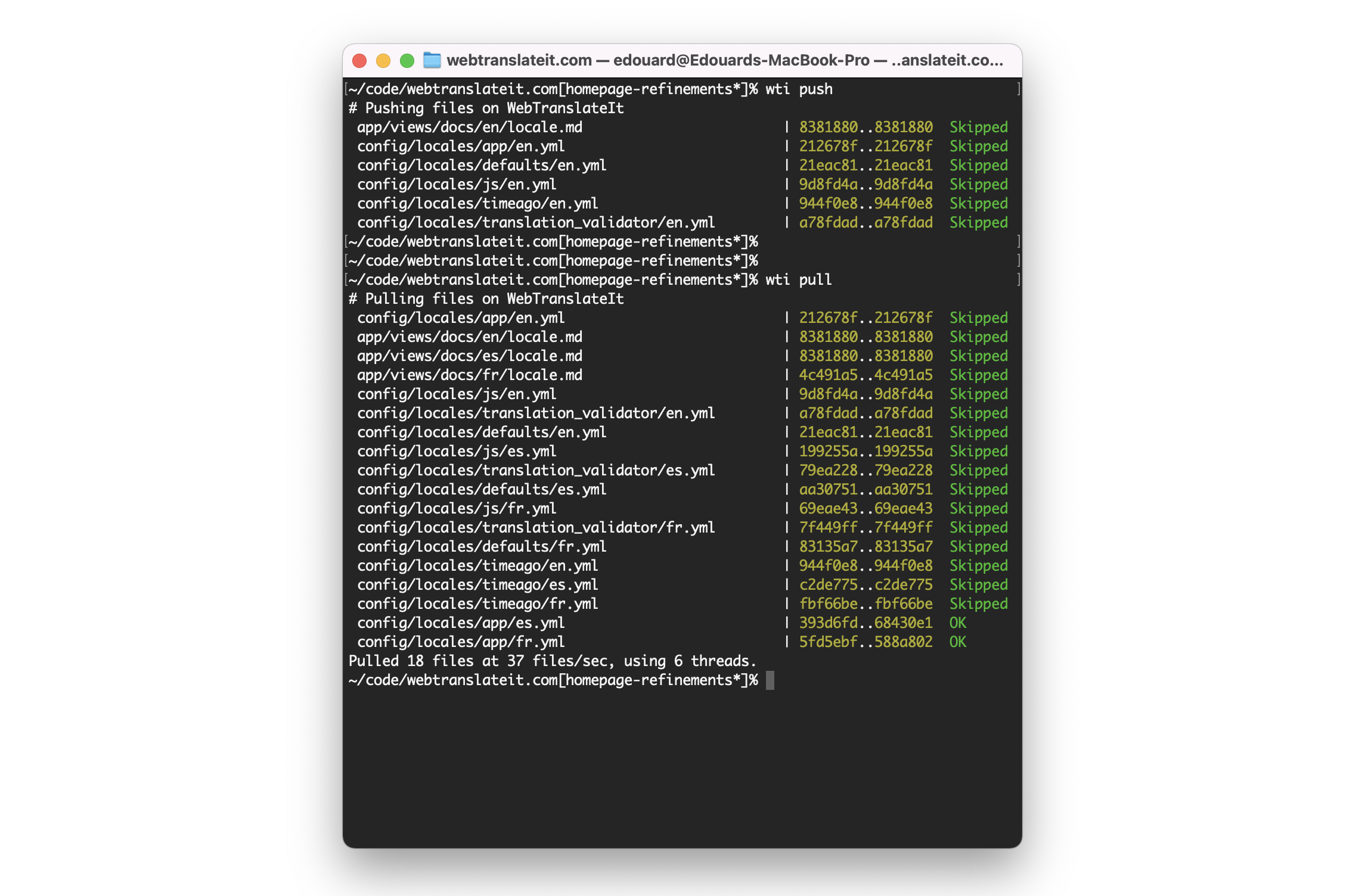This screenshot has height=896, width=1365.
Task: Click the window title text webtranslateit.com
Action: pos(519,60)
